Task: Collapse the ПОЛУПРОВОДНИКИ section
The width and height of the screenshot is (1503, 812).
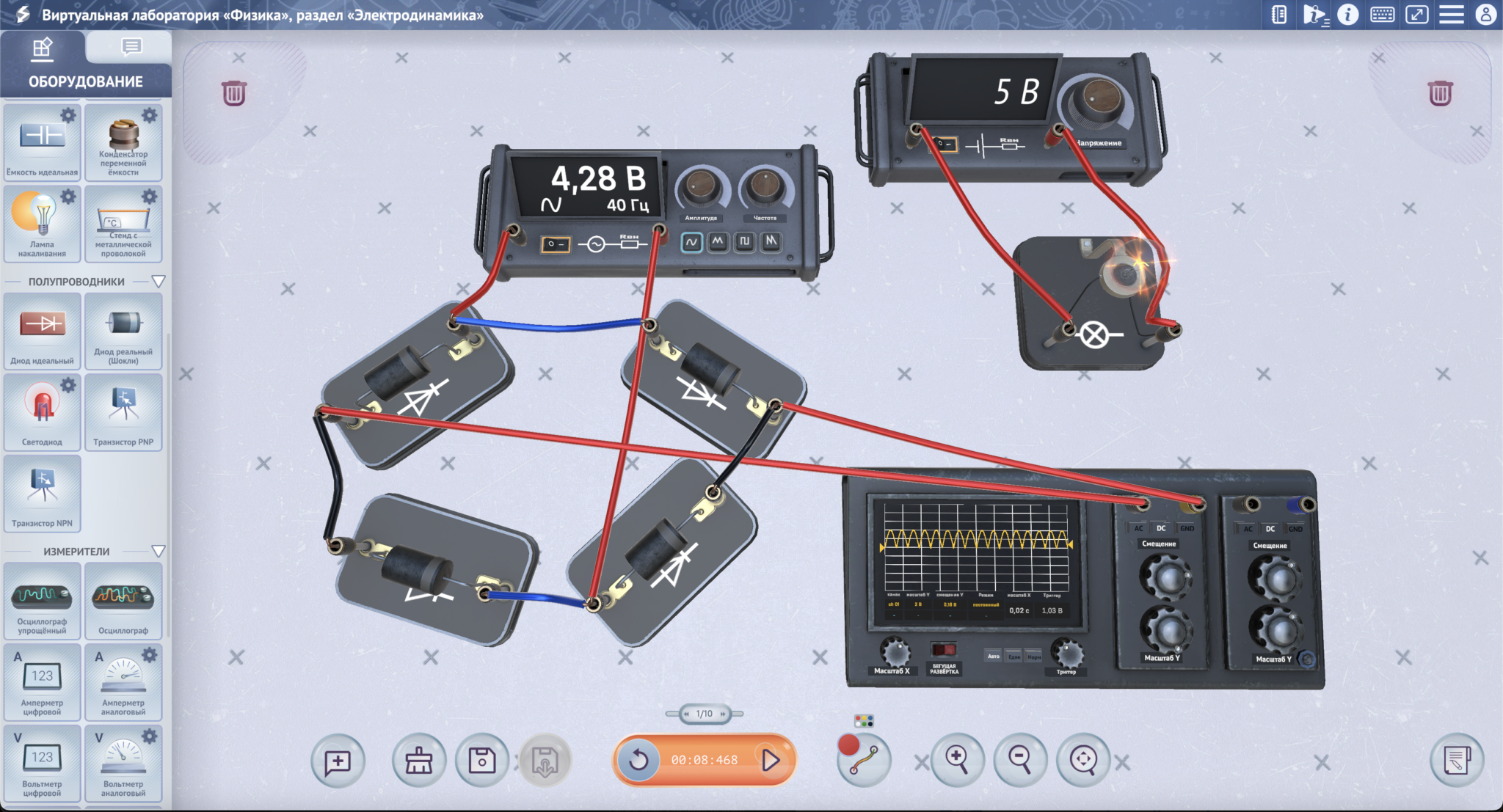Action: (x=158, y=282)
